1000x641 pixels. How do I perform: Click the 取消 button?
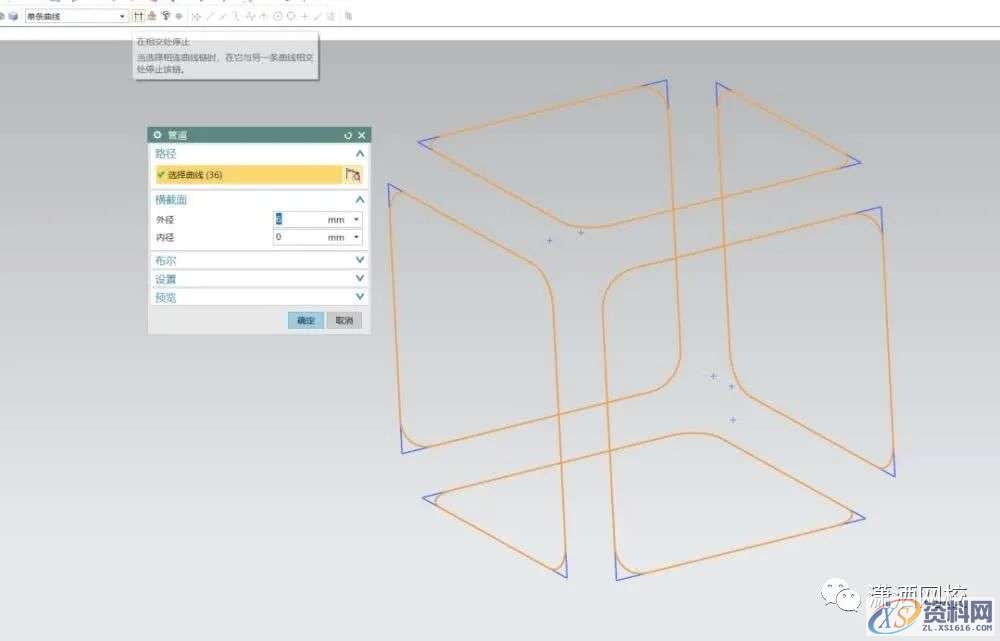pos(344,321)
